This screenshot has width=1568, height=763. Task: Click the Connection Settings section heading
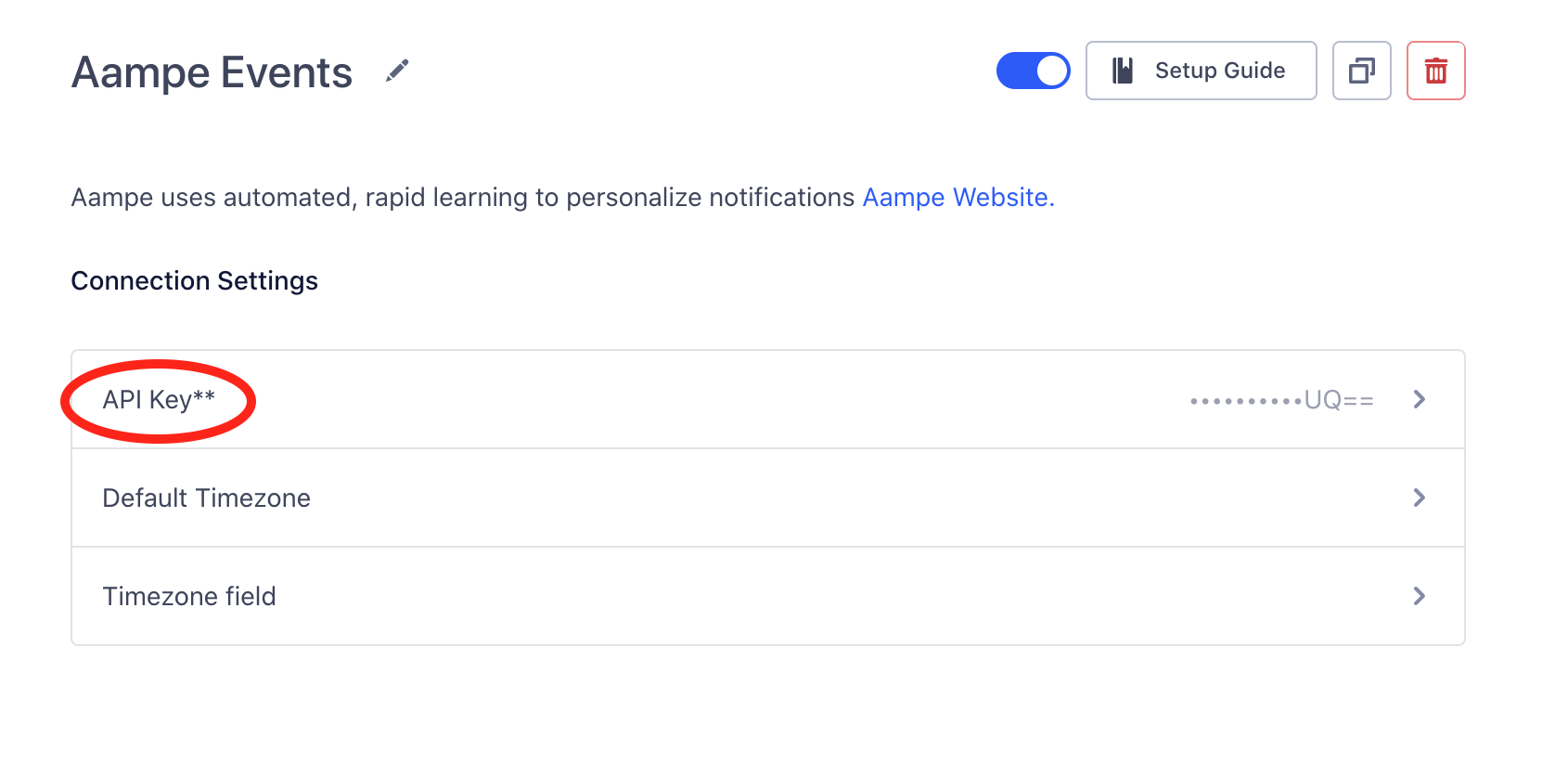coord(195,281)
